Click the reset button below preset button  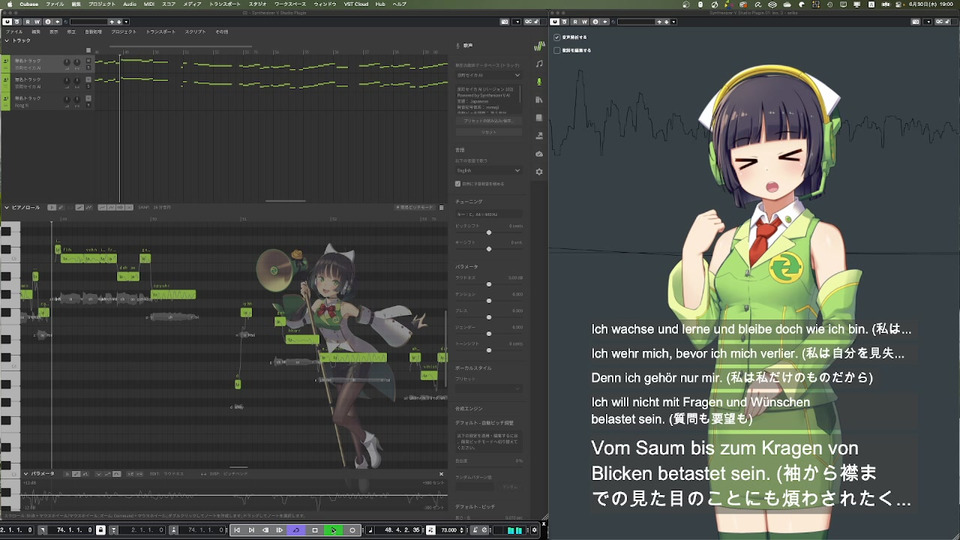coord(488,132)
